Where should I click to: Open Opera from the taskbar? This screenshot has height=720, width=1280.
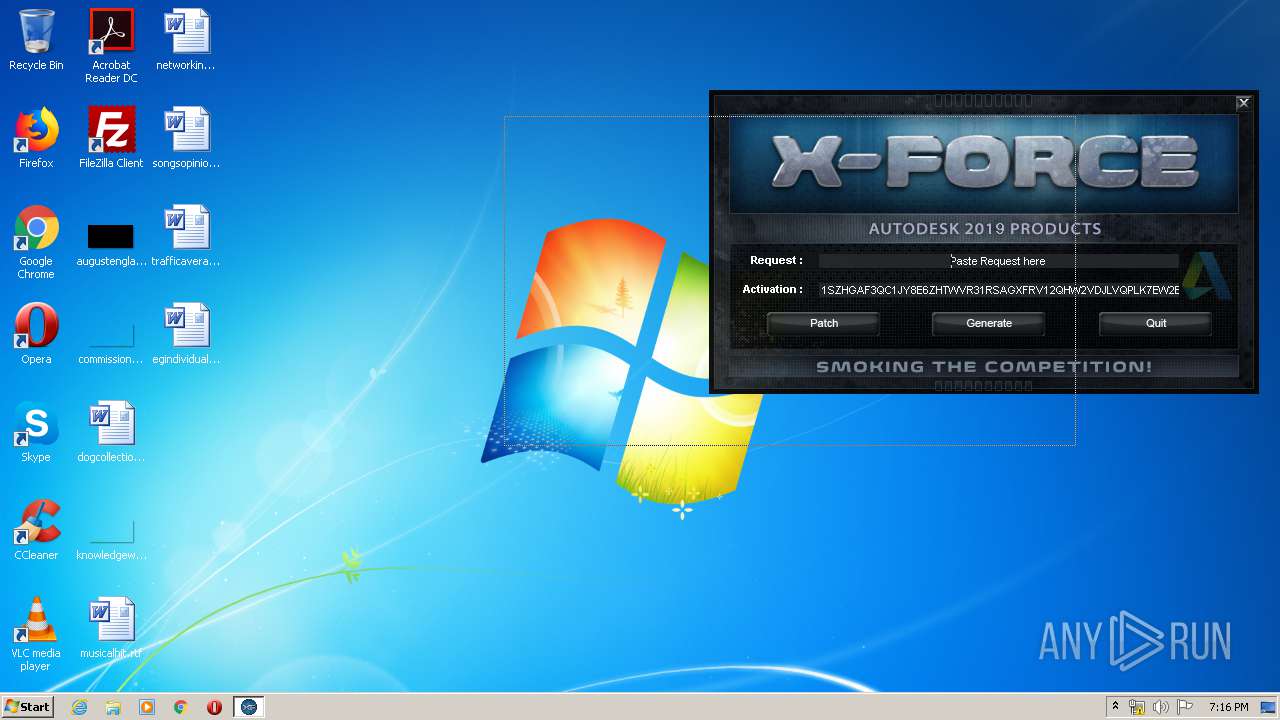tap(214, 707)
